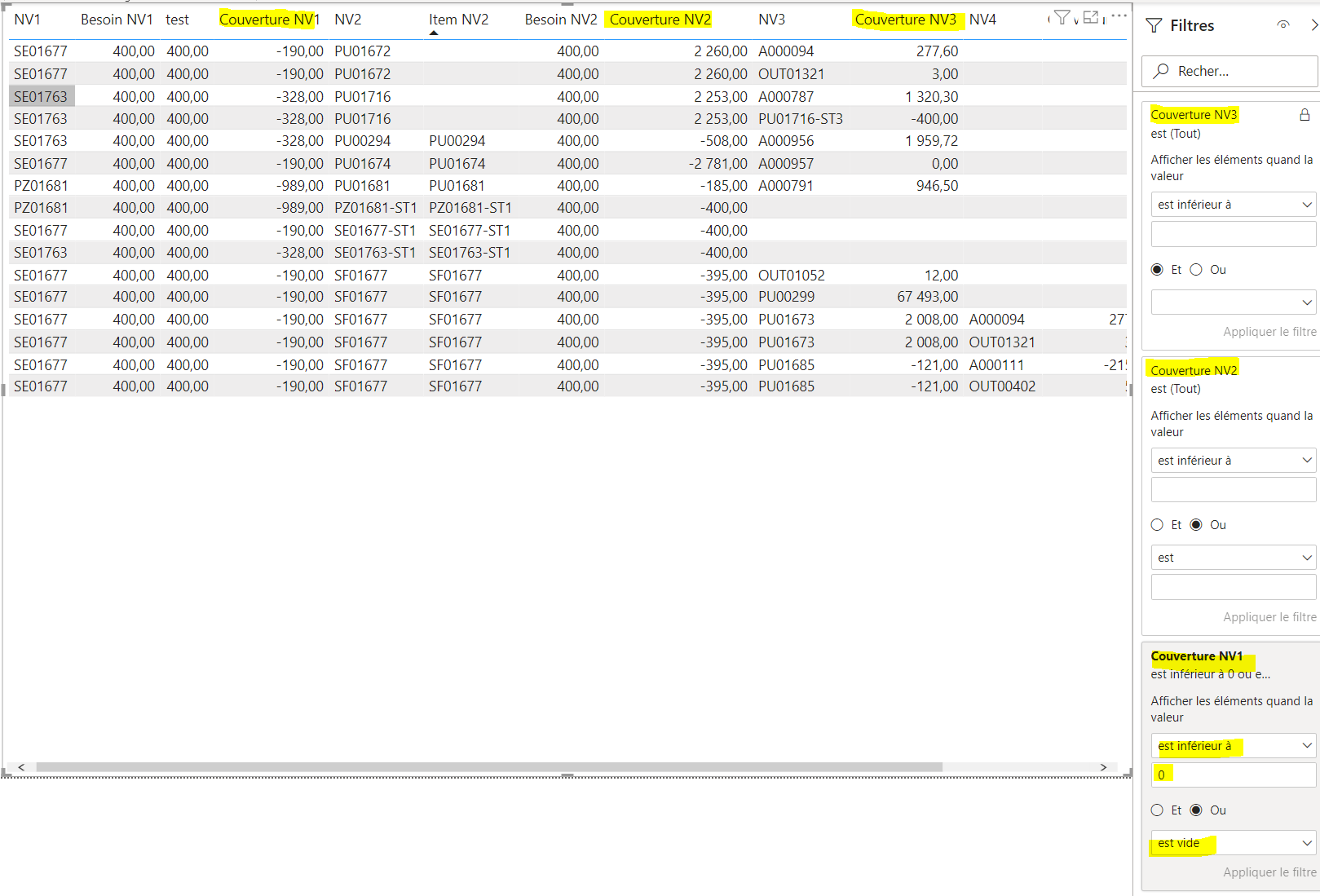This screenshot has height=896, width=1320.
Task: Focus the Recher... search field in Filtres
Action: click(x=1229, y=72)
